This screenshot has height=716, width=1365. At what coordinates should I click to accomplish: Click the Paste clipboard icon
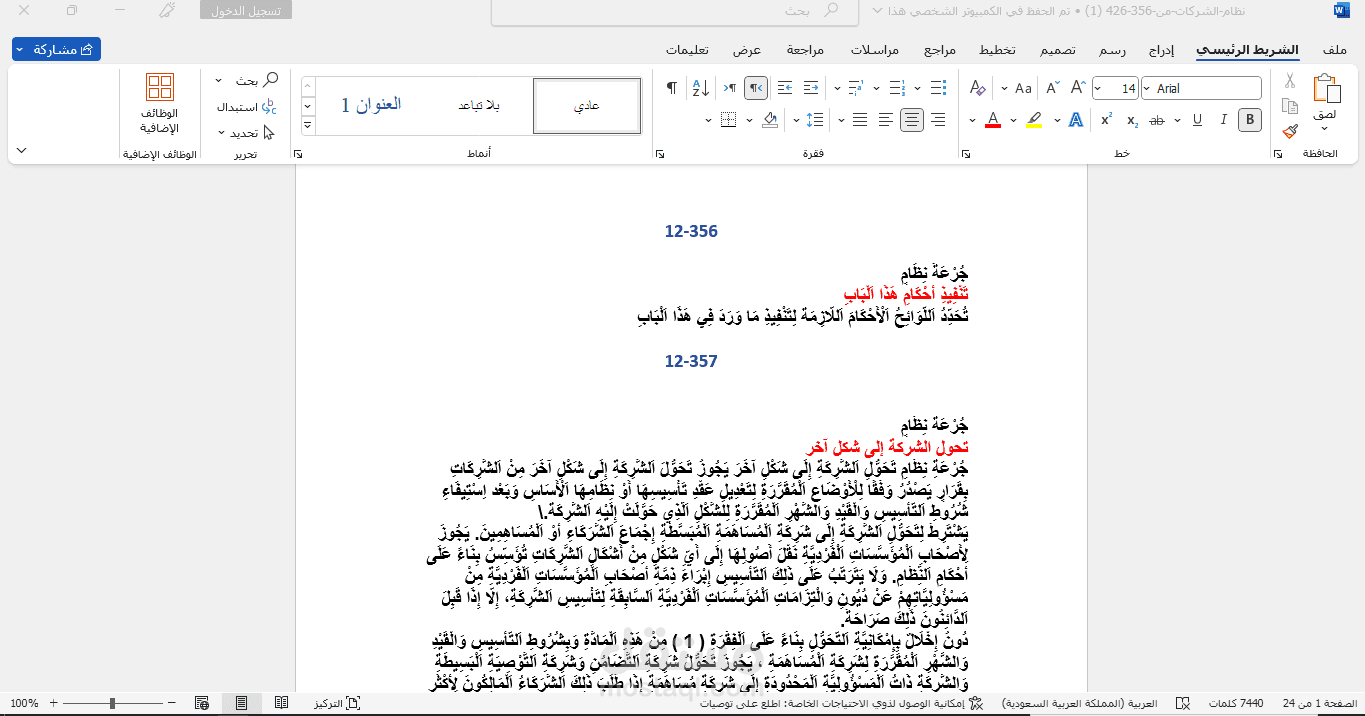[1327, 90]
